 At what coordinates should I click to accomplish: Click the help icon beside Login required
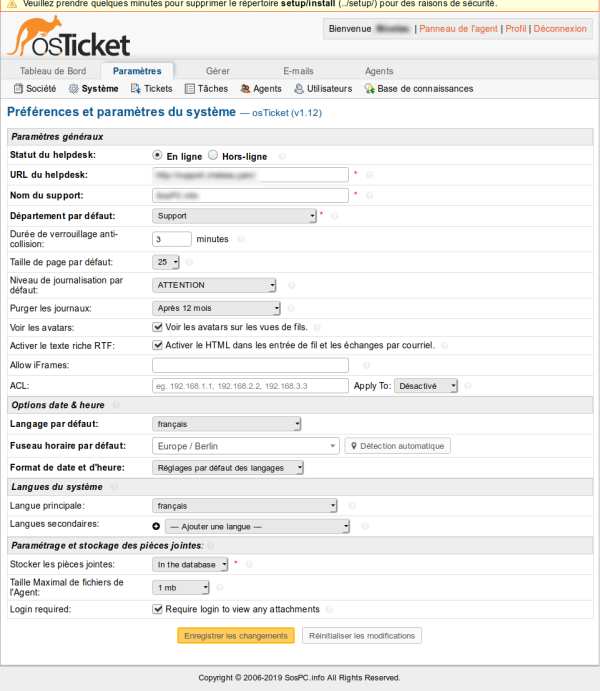pos(330,609)
